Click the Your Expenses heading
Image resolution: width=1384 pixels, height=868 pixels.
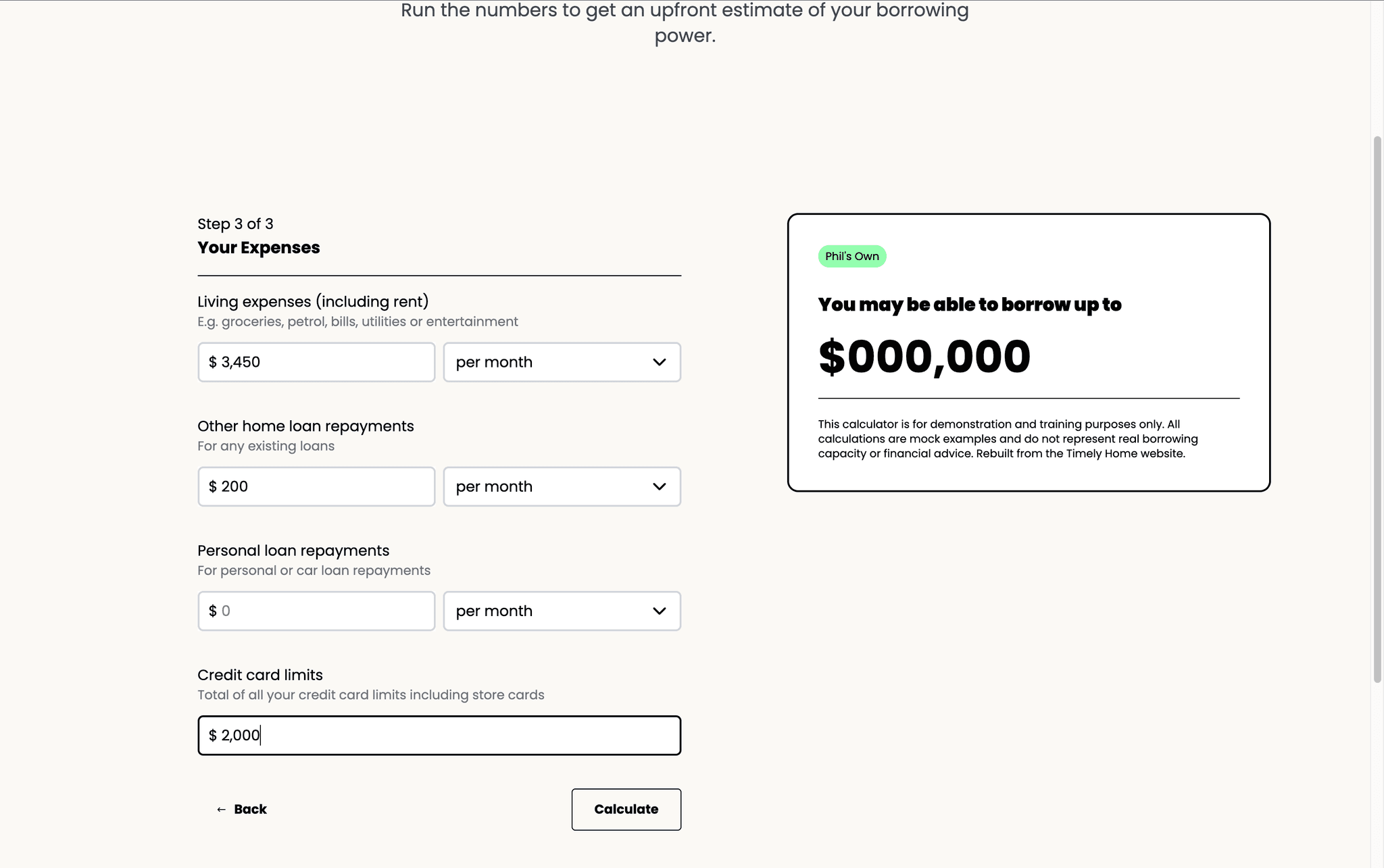[259, 247]
